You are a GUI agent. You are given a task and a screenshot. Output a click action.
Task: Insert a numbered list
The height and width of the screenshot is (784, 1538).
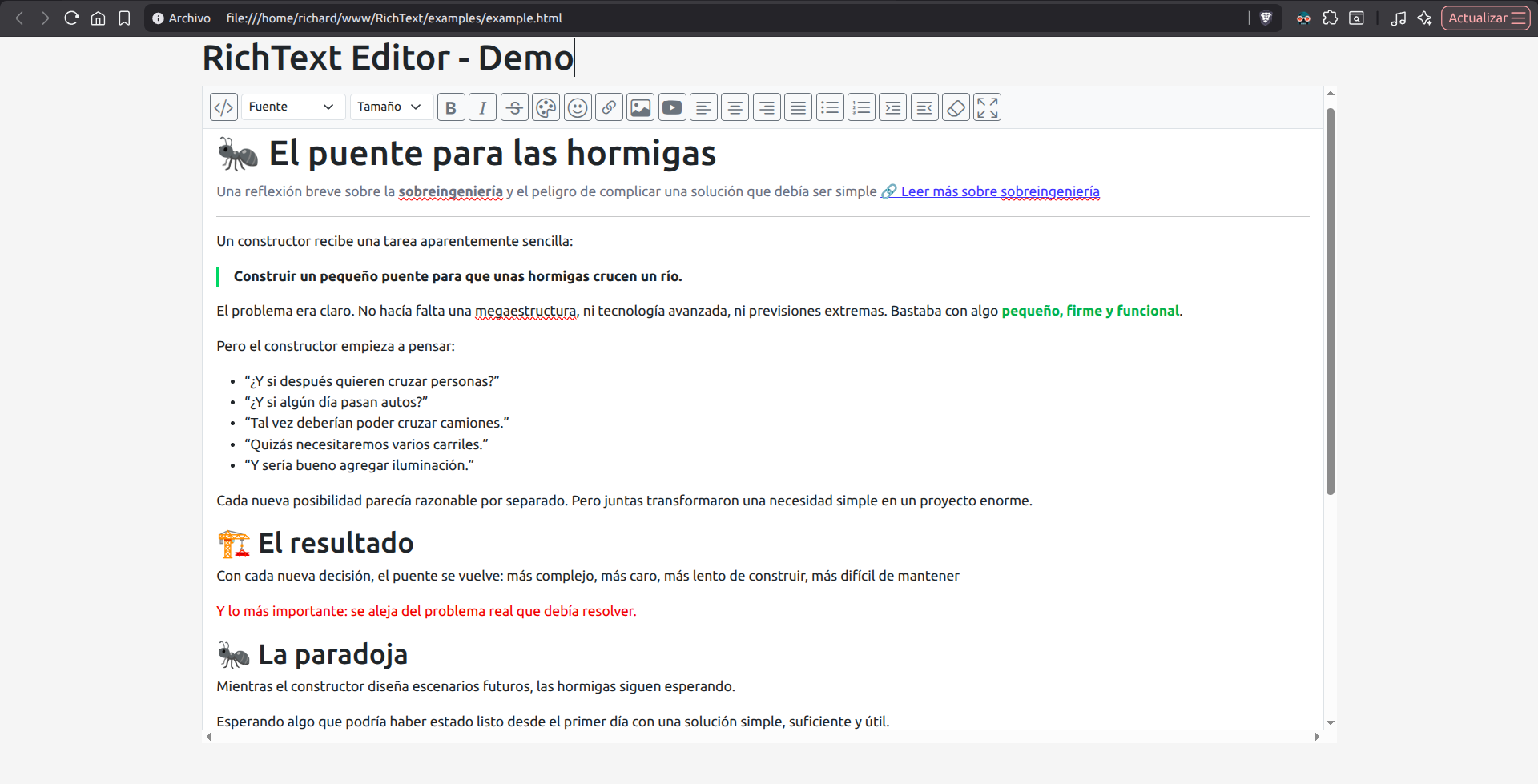861,107
